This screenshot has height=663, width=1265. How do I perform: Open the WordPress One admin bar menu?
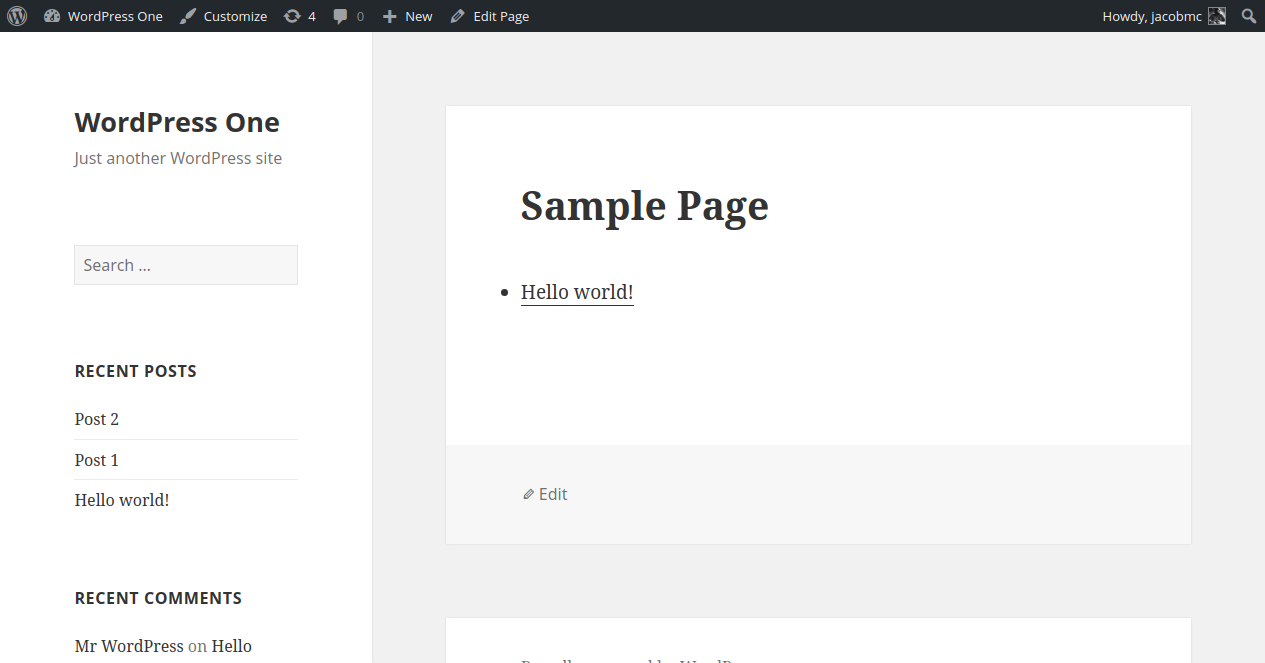[x=115, y=16]
